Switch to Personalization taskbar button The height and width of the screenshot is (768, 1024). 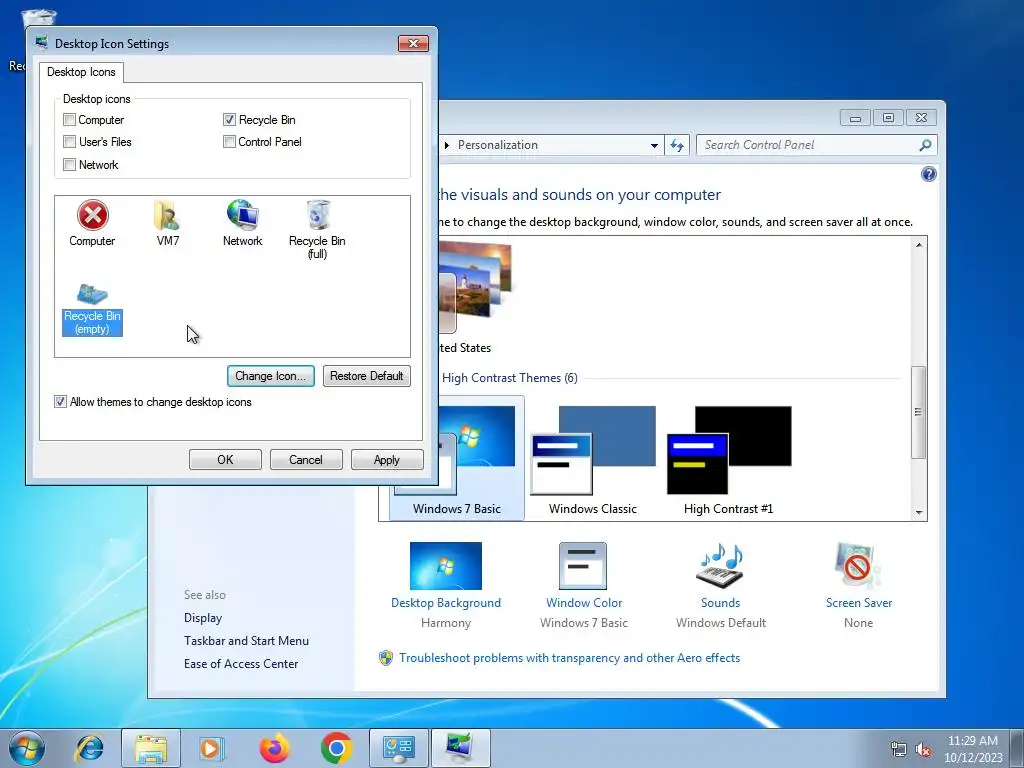click(460, 748)
